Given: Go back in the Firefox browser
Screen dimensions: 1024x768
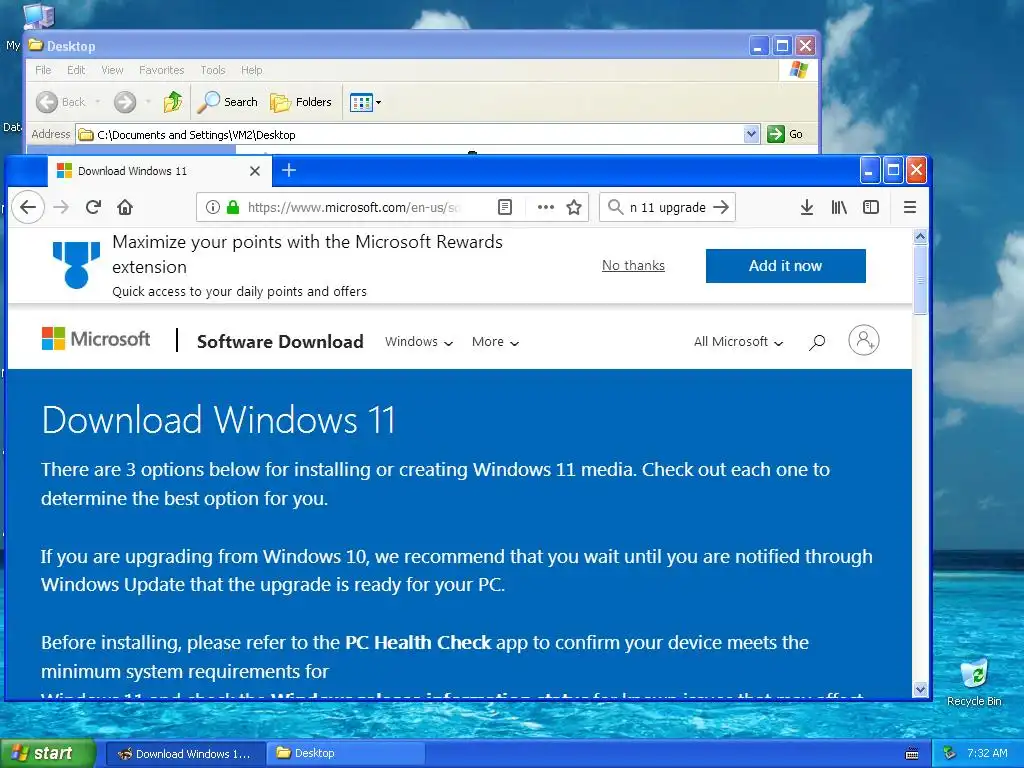Looking at the screenshot, I should 27,208.
